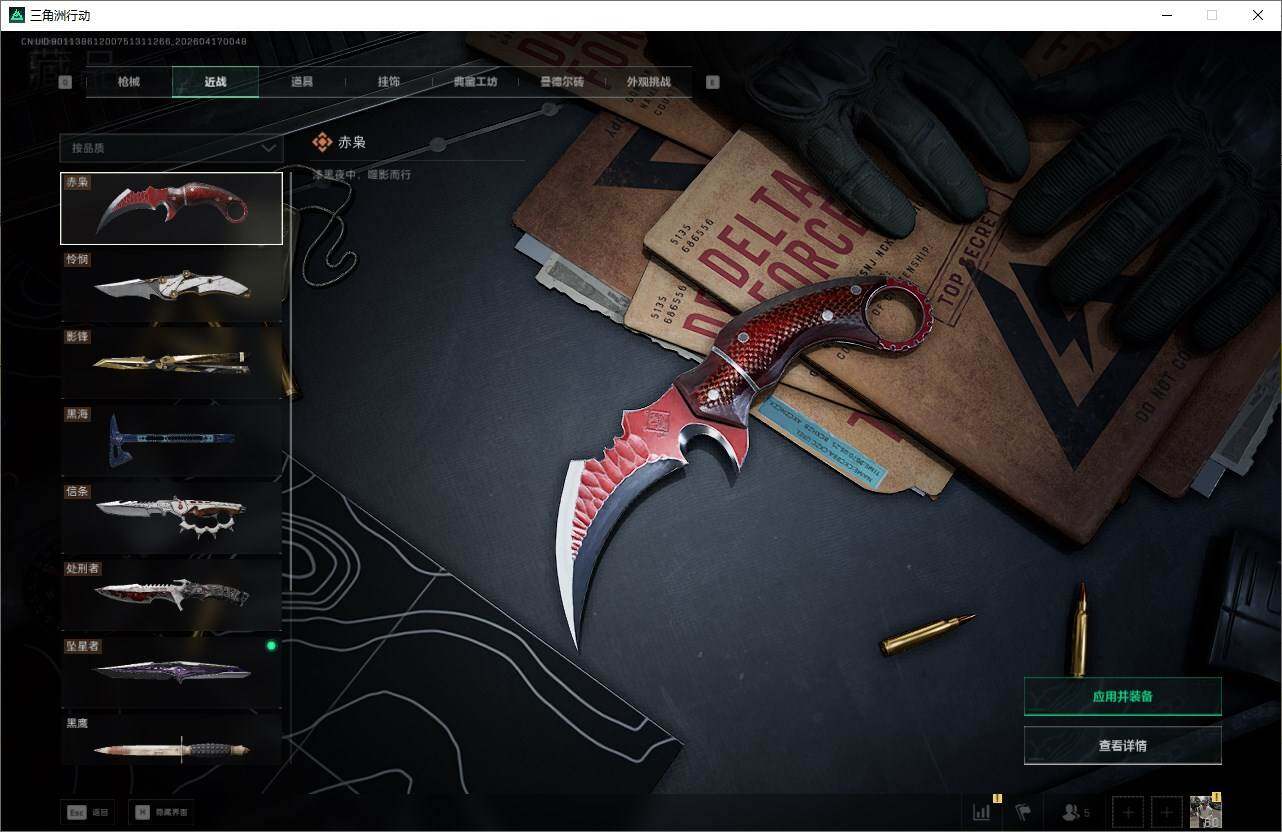Click the H 隐藏界面 button

click(161, 812)
